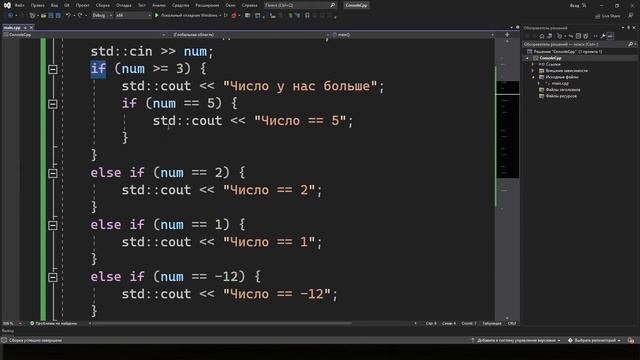Open the Debug configuration dropdown
The image size is (640, 360).
click(102, 16)
